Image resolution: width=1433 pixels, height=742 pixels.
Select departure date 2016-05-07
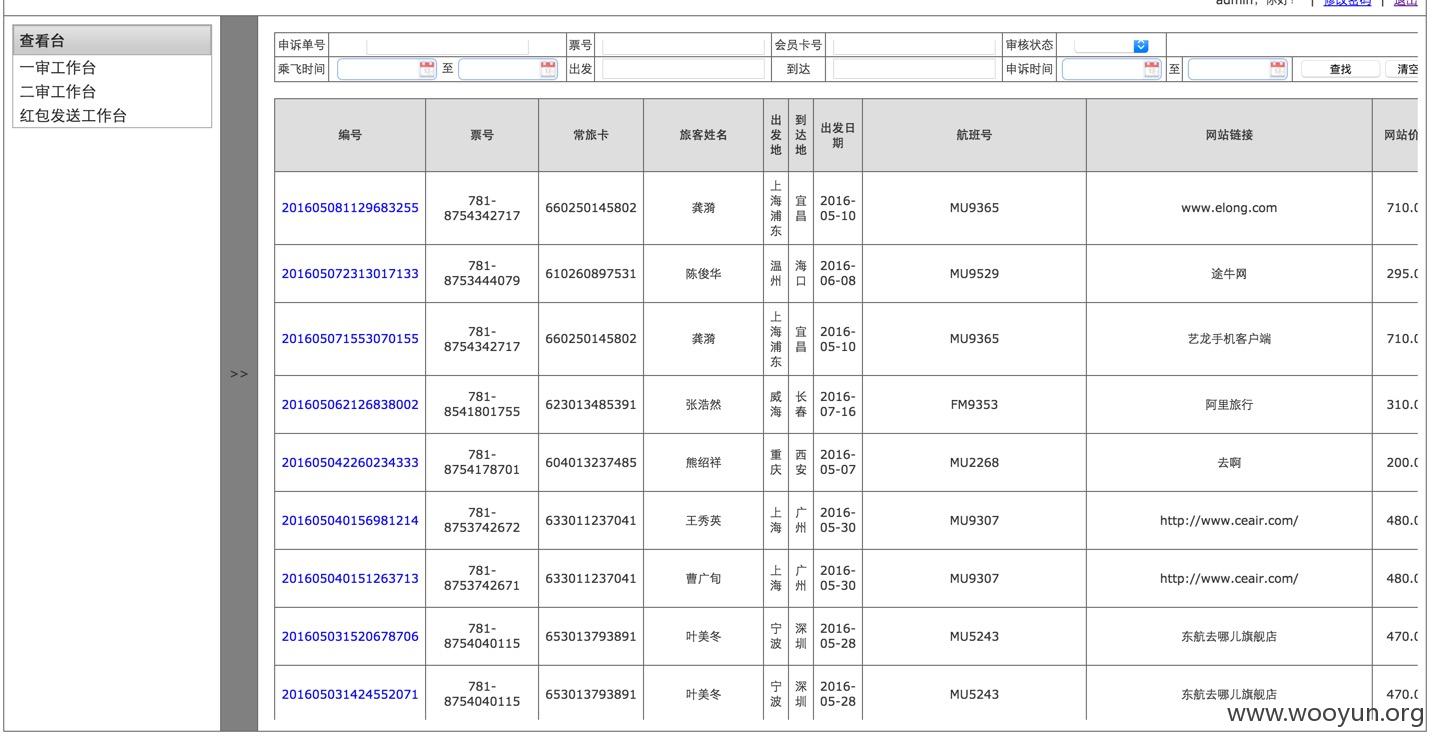(838, 462)
